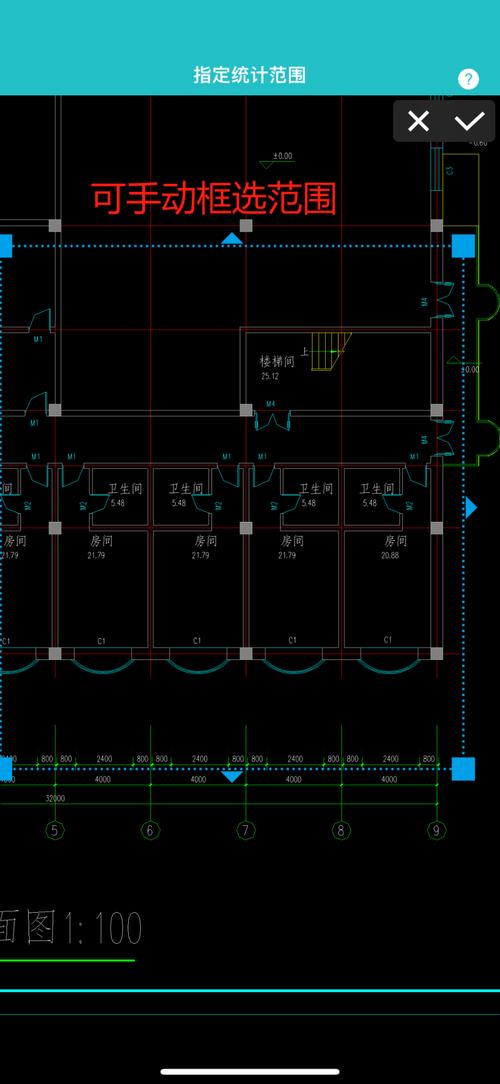Open the help question mark icon

click(x=468, y=79)
